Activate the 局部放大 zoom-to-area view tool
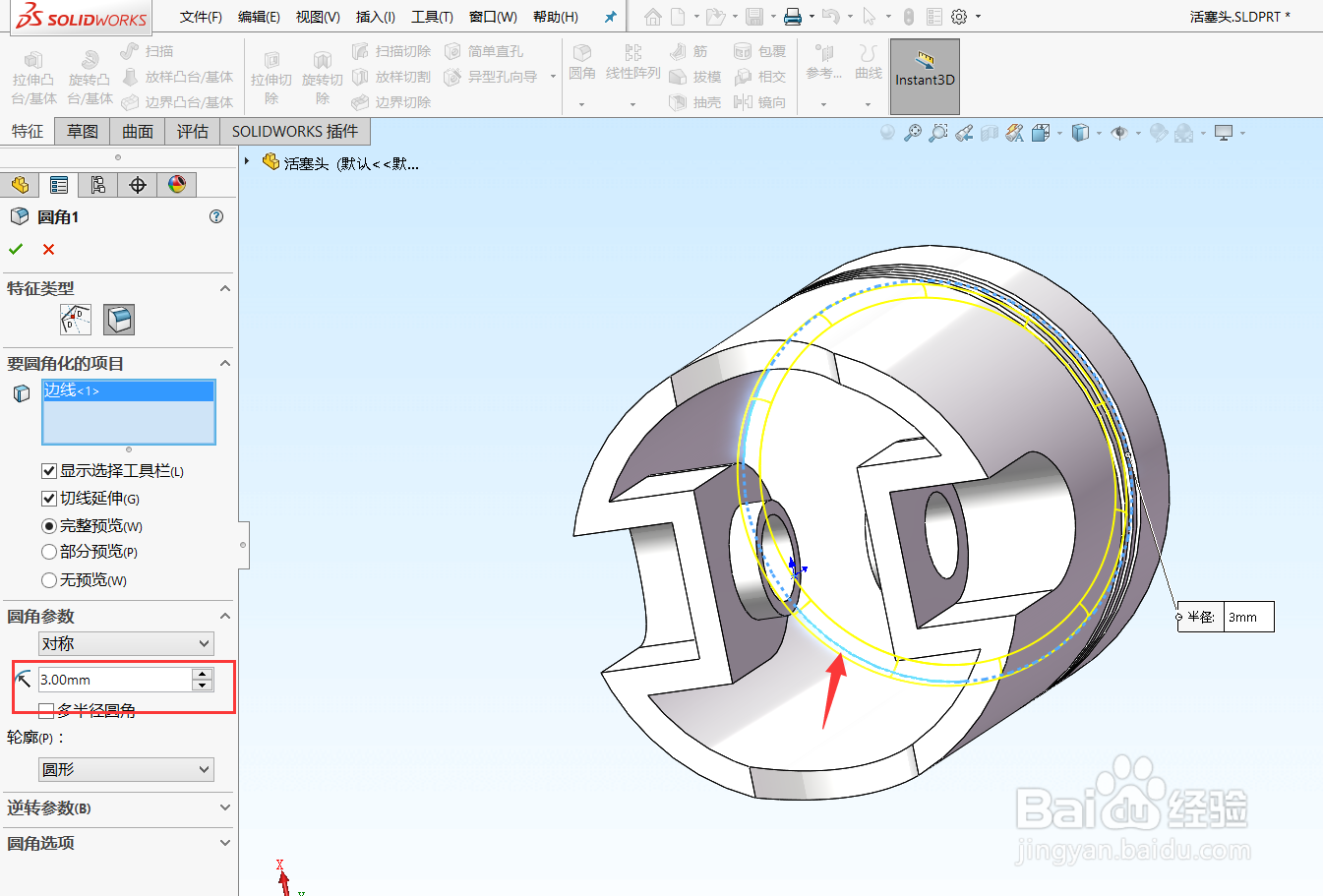This screenshot has width=1323, height=896. tap(937, 131)
